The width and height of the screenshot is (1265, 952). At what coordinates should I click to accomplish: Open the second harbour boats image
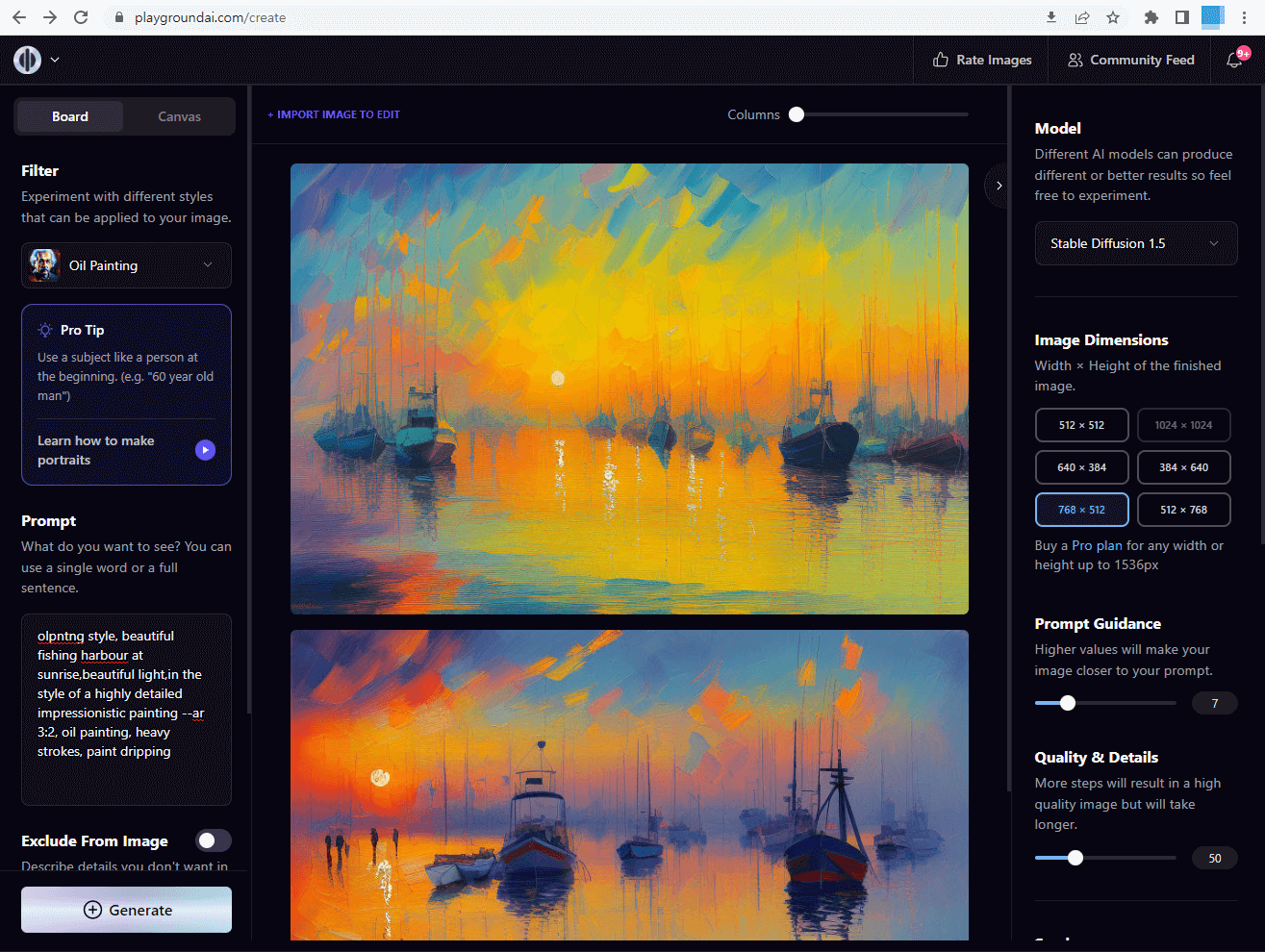[x=629, y=785]
